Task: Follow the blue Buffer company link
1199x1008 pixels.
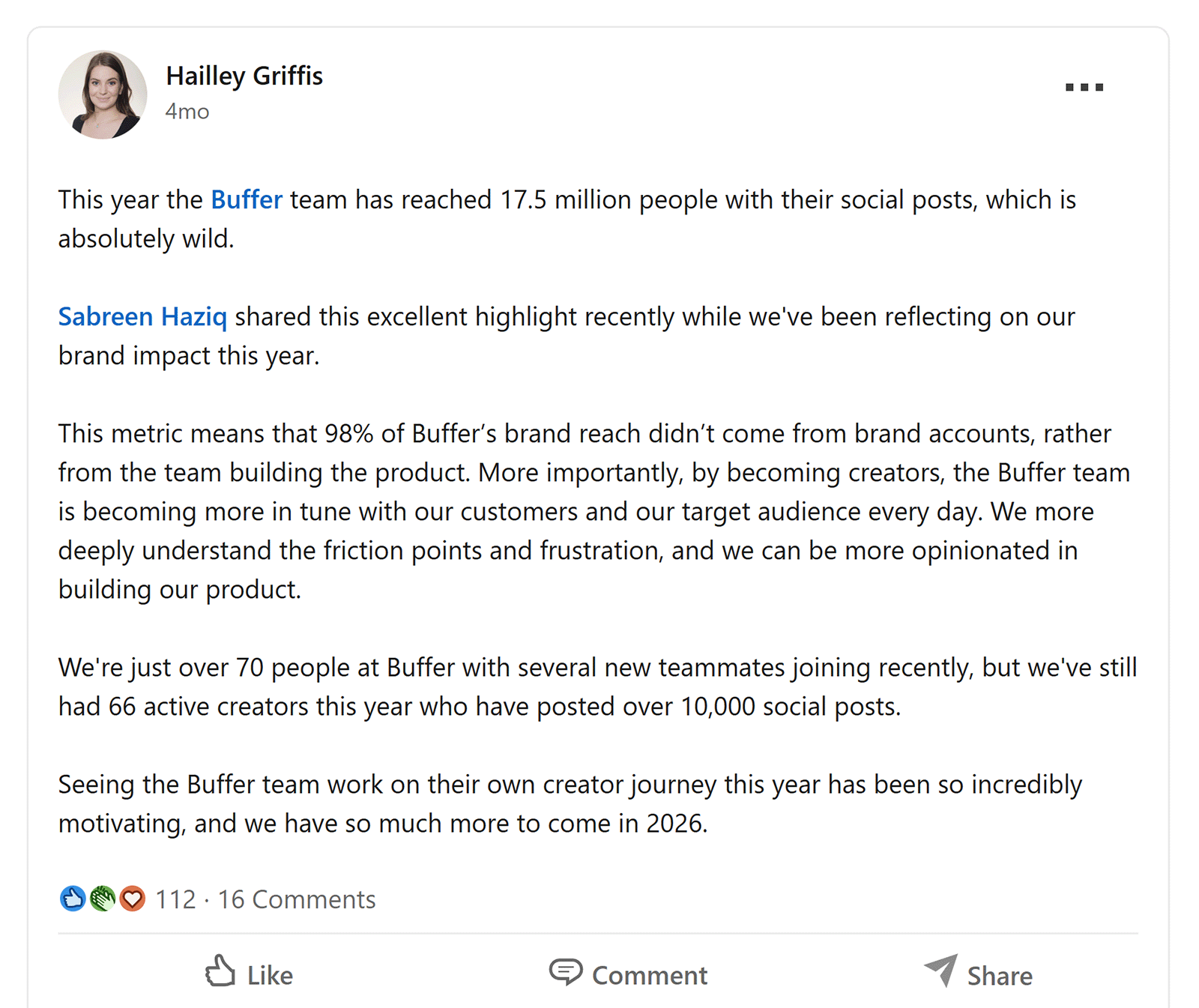Action: point(247,200)
